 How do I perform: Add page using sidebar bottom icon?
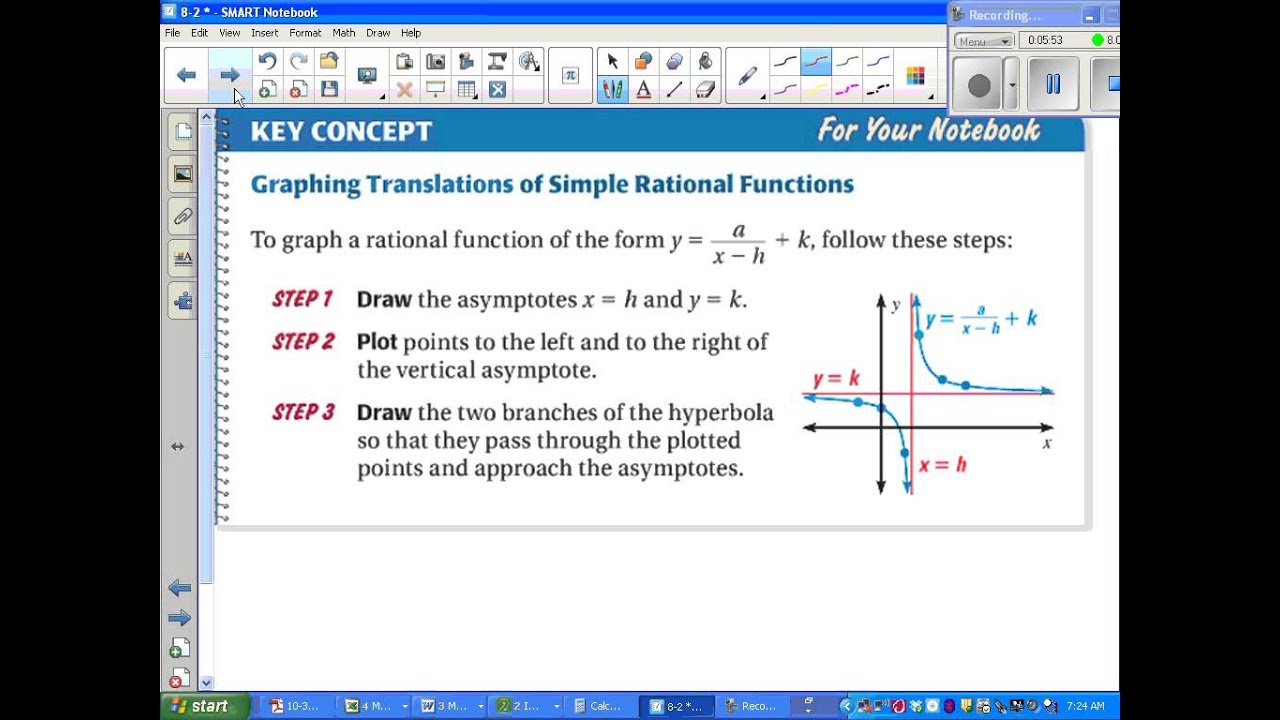[x=180, y=649]
